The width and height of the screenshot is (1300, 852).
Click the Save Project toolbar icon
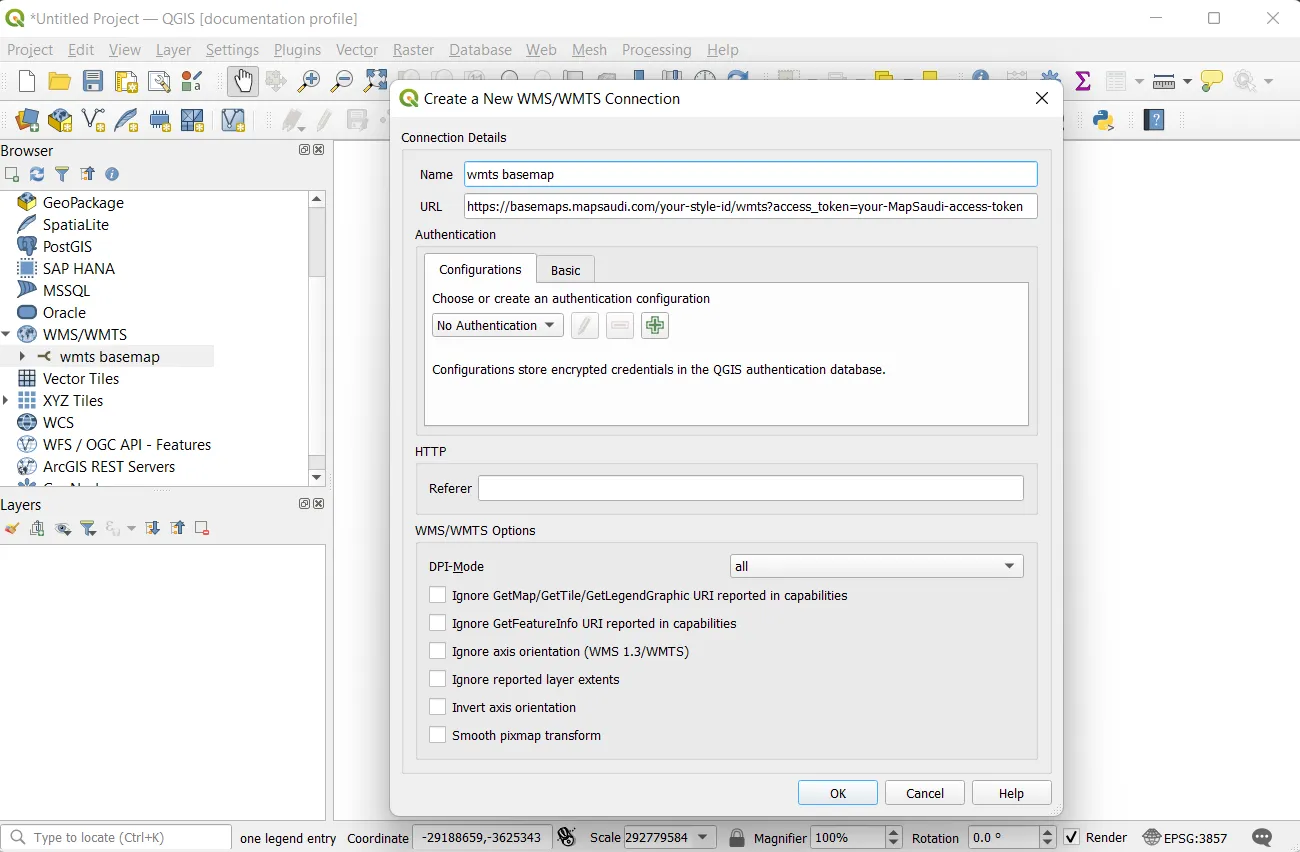pos(93,82)
